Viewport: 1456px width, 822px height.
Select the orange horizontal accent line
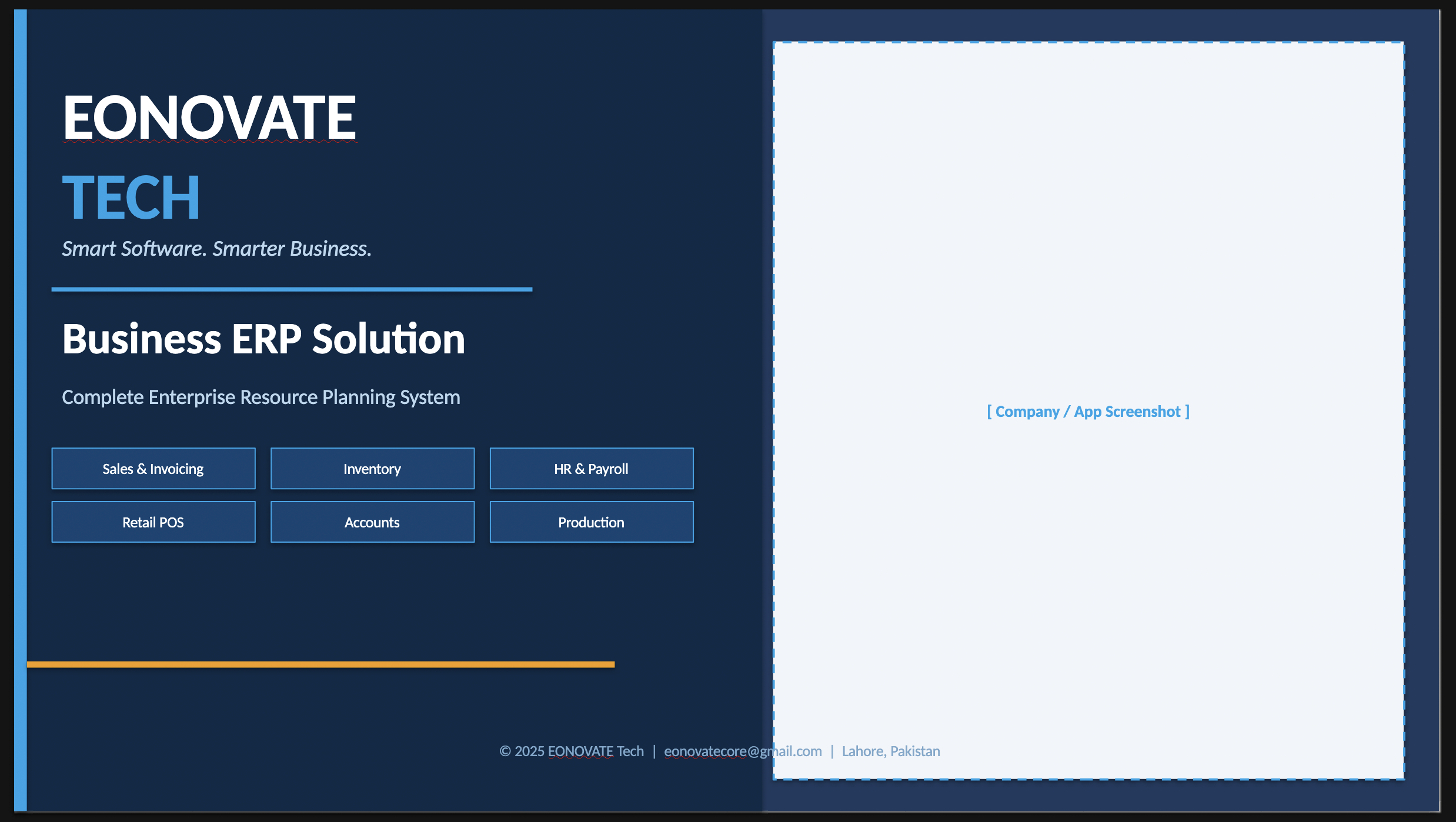pyautogui.click(x=320, y=664)
